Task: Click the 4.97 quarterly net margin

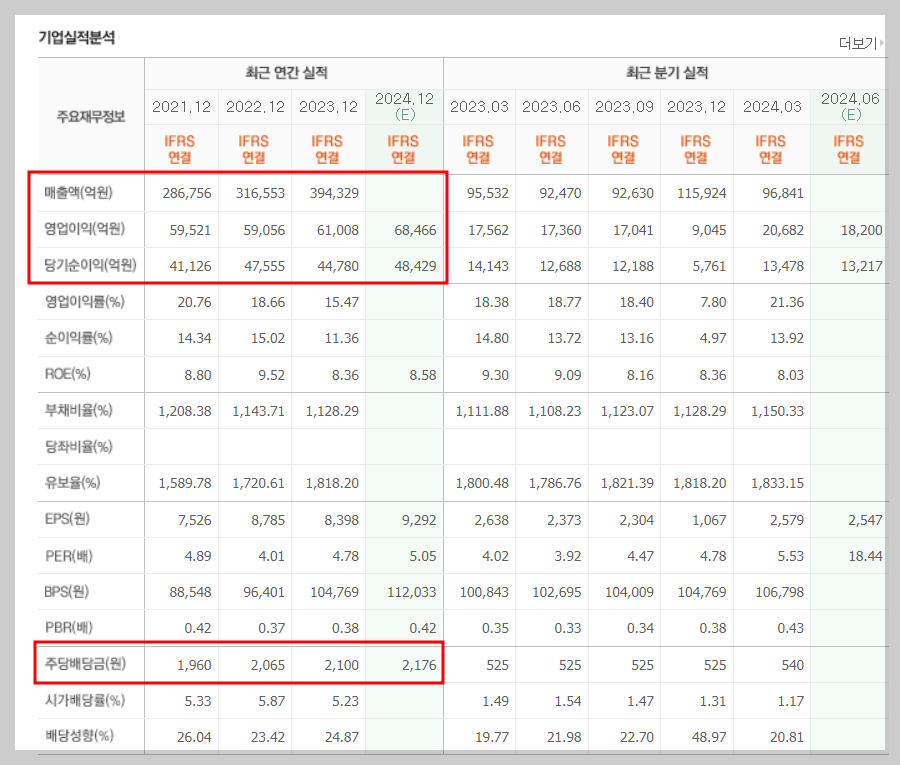Action: 713,339
